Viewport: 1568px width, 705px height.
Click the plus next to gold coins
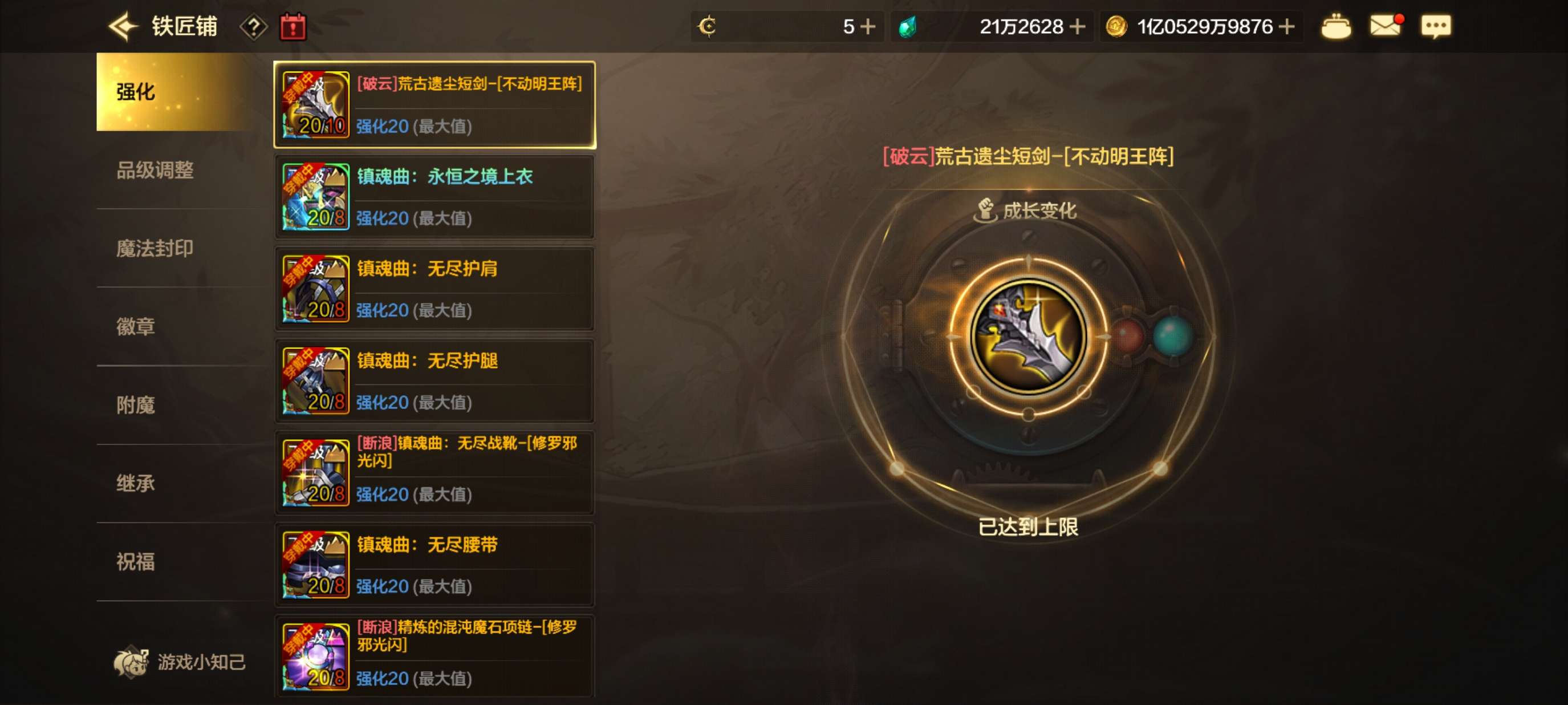1286,27
